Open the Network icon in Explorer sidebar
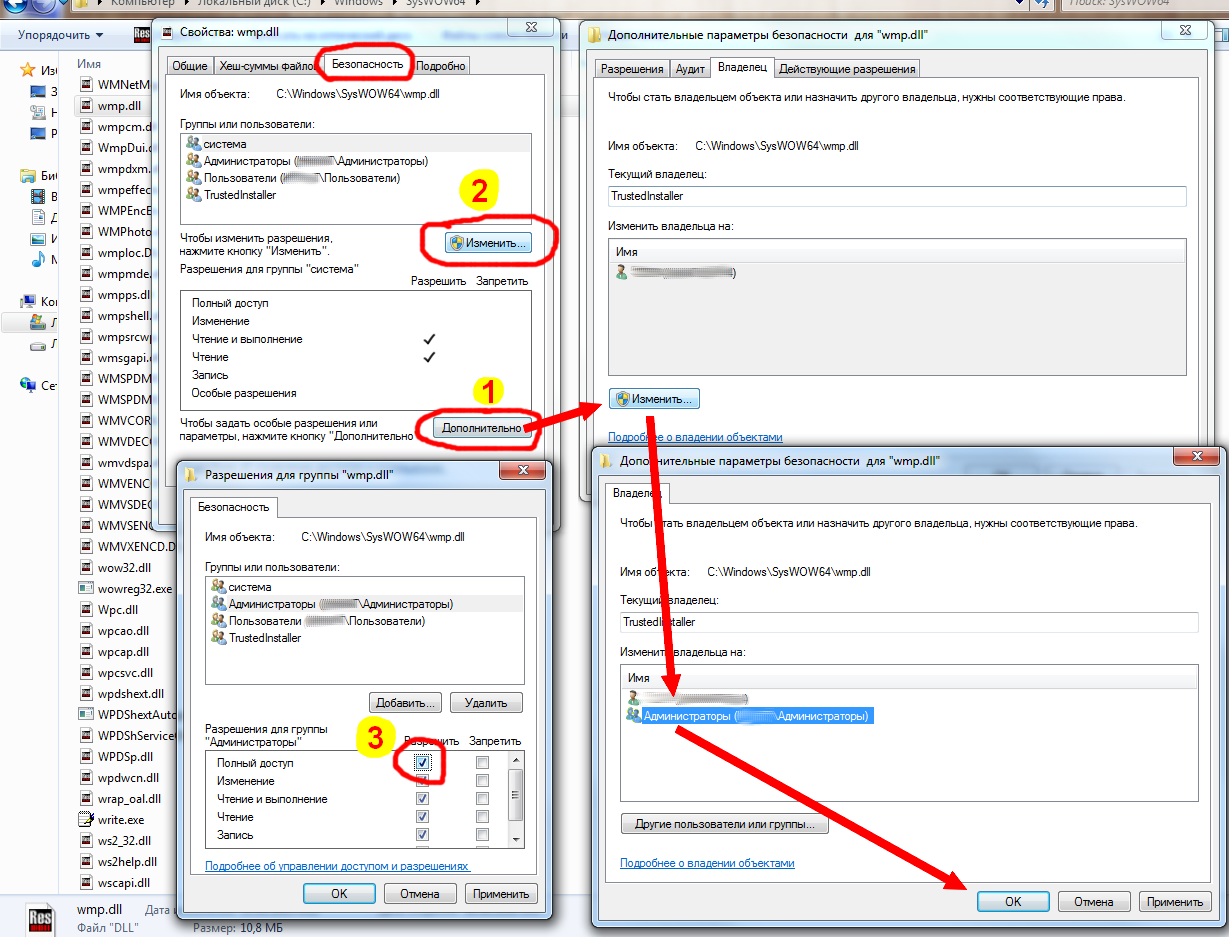This screenshot has width=1229, height=937. [x=28, y=385]
